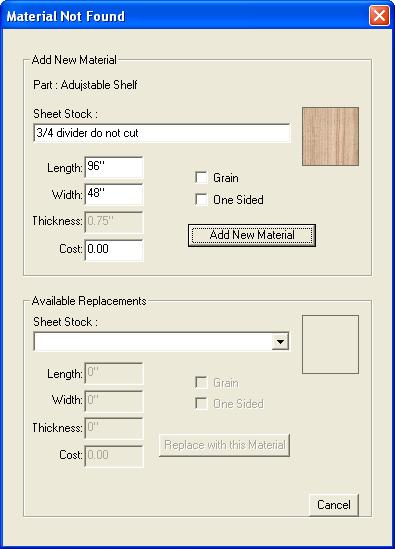Open the Available Replacements Sheet Stock dropdown arrow
Image resolution: width=395 pixels, height=549 pixels.
pos(280,341)
